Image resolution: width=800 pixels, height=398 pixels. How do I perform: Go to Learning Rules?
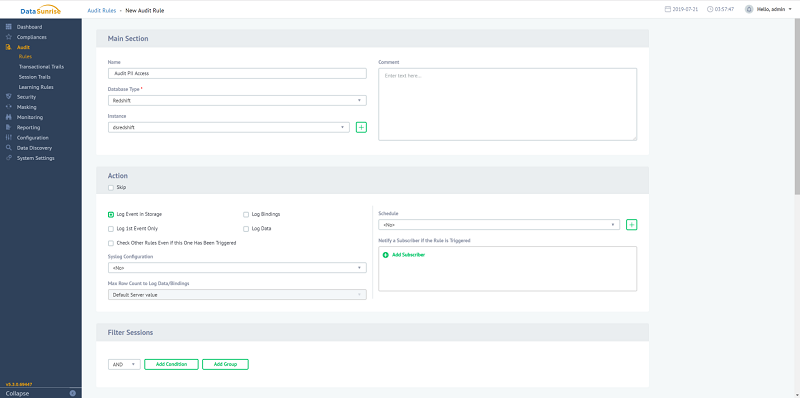[36, 87]
